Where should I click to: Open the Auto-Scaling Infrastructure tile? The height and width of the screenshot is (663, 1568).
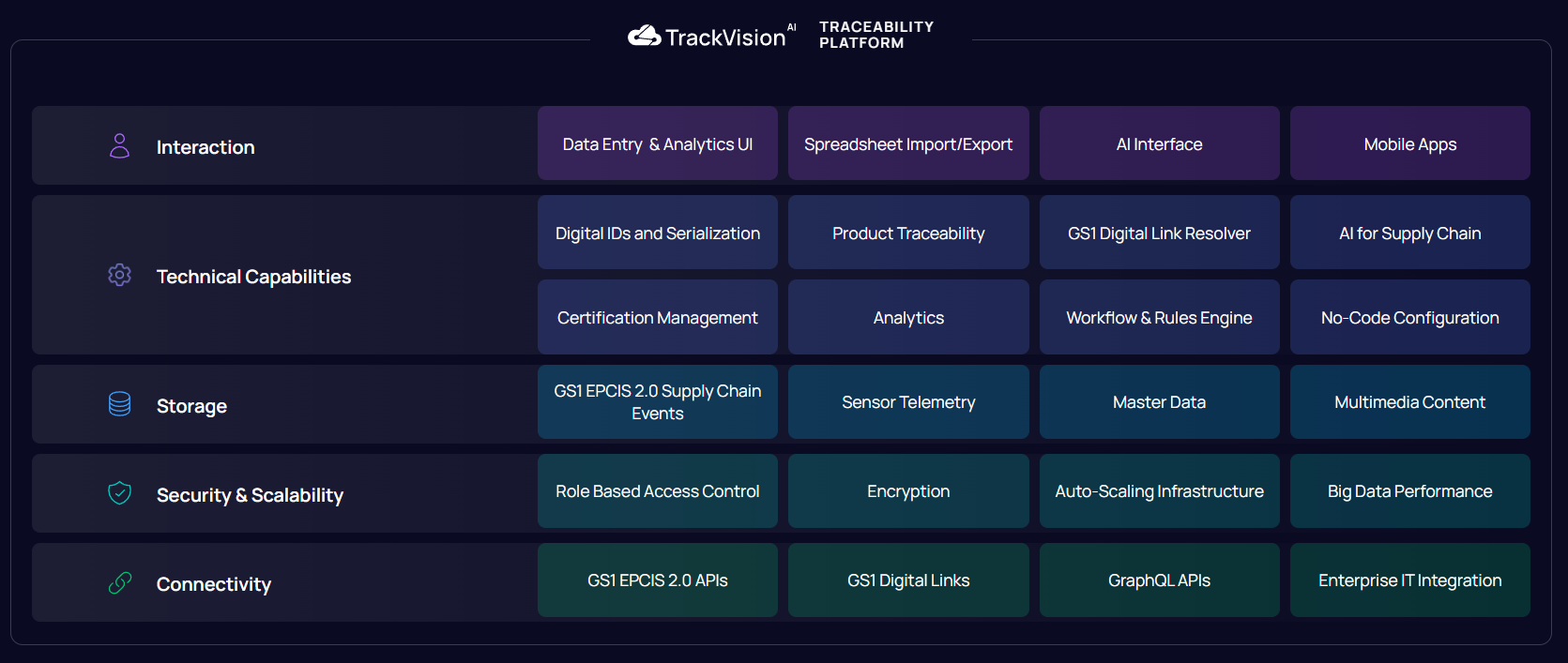click(1159, 490)
